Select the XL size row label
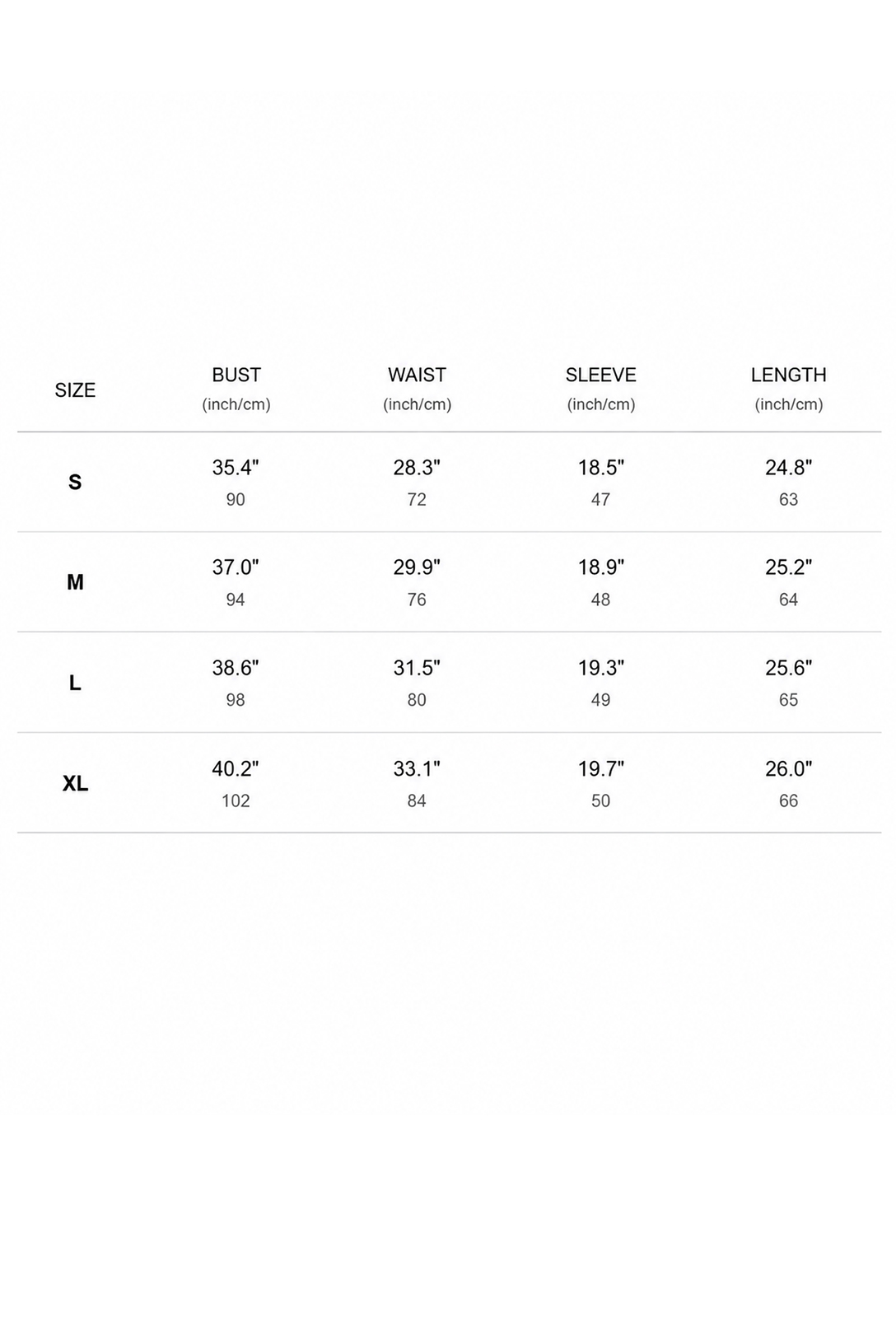 click(x=75, y=783)
